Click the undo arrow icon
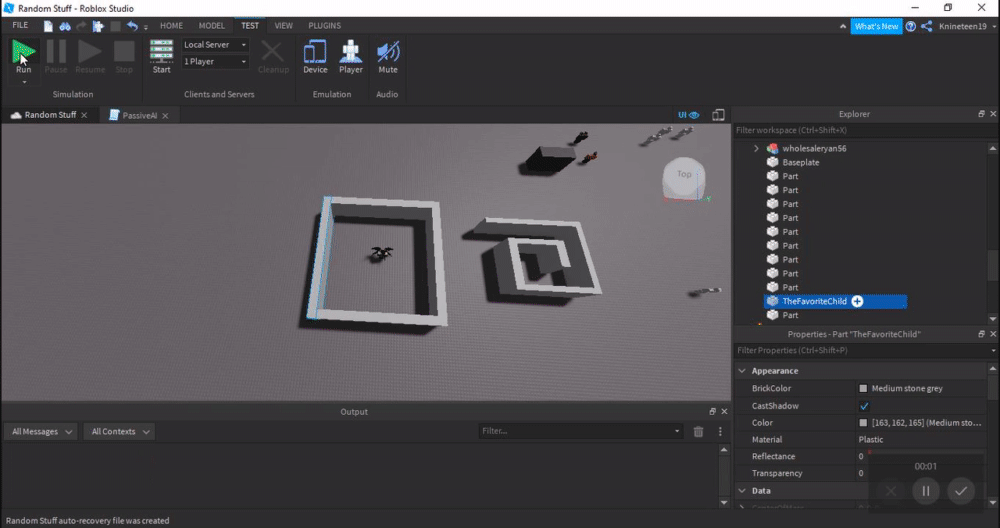1000x528 pixels. click(x=132, y=26)
